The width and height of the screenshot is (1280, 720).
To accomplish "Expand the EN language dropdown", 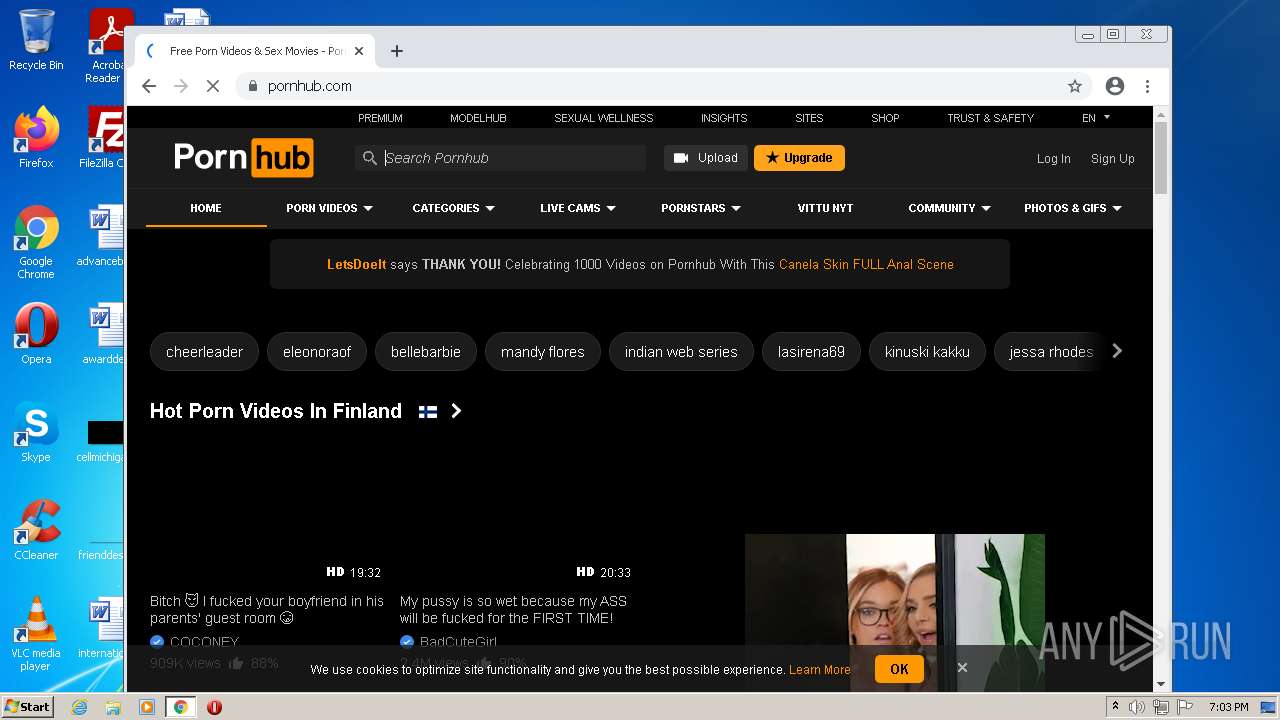I will click(1096, 118).
